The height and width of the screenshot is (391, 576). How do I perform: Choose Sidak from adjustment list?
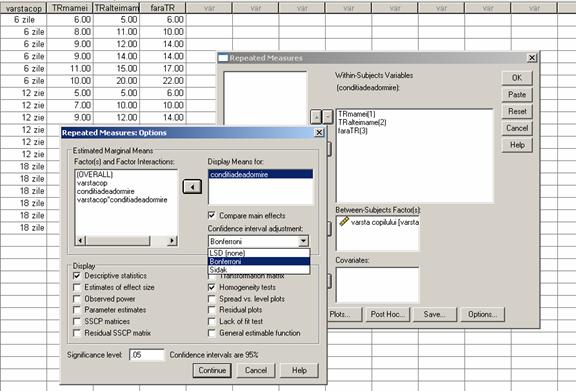(259, 269)
